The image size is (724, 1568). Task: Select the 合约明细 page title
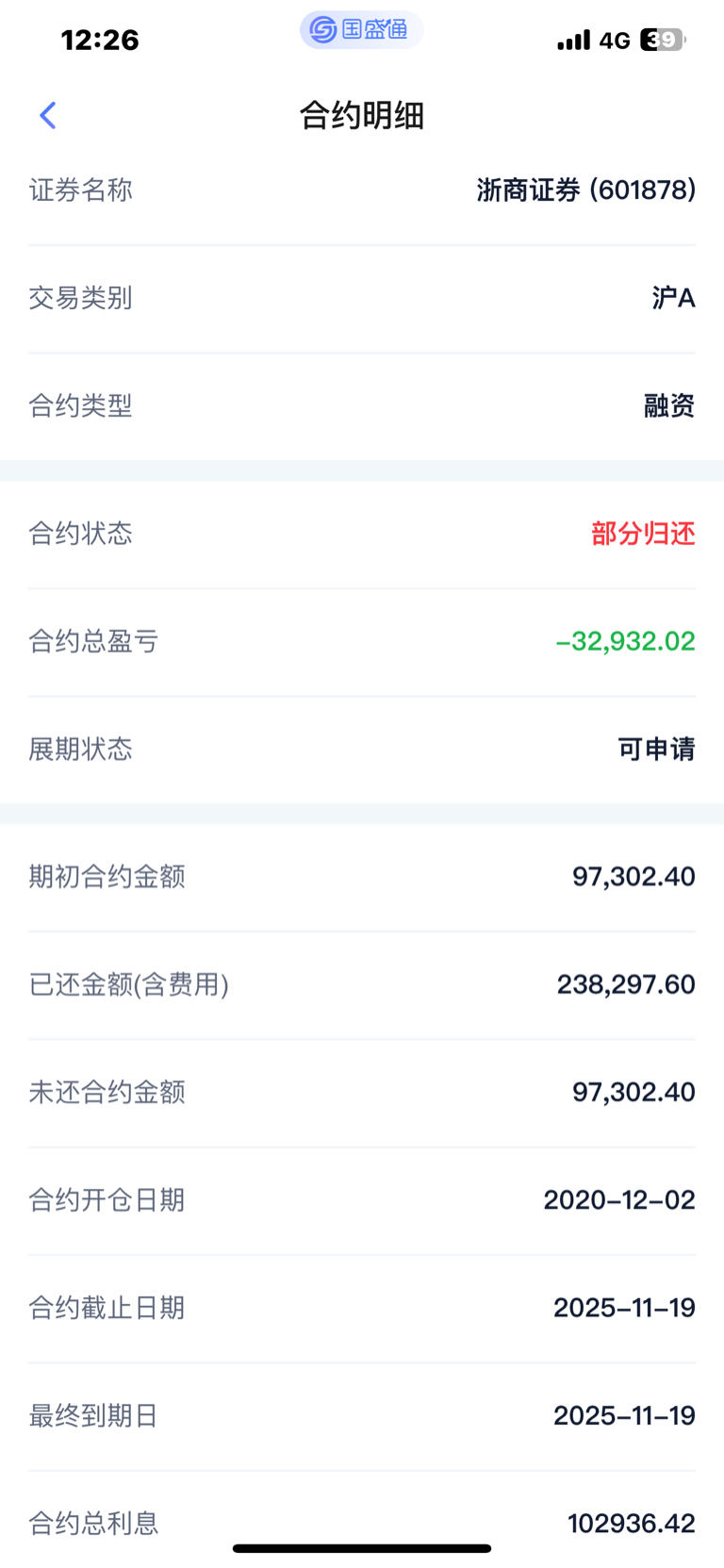(x=362, y=115)
